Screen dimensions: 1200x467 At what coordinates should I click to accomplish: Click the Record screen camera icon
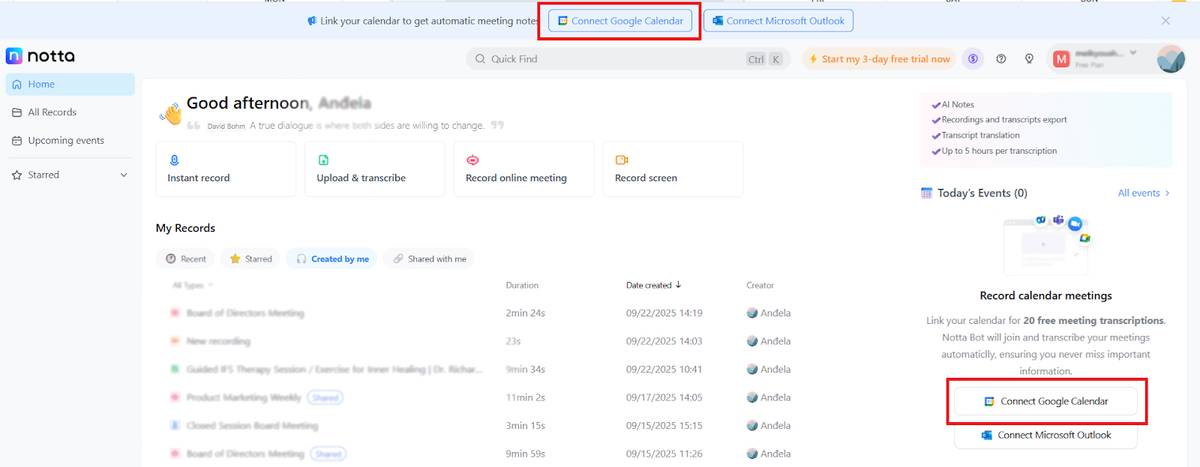[x=621, y=160]
